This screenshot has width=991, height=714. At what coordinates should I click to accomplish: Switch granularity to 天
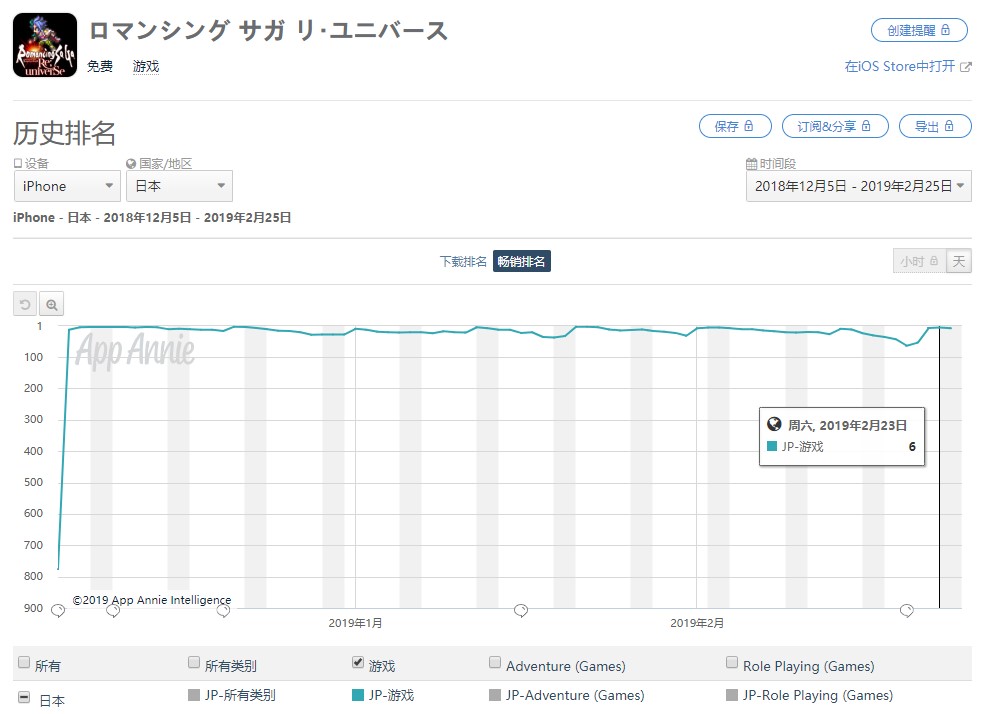tap(959, 262)
